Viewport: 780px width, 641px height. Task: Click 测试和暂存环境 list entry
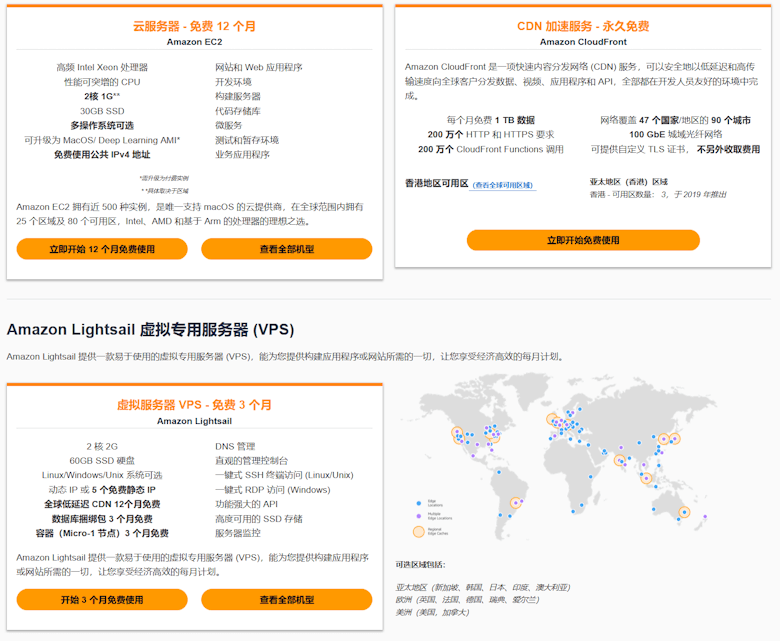point(247,140)
